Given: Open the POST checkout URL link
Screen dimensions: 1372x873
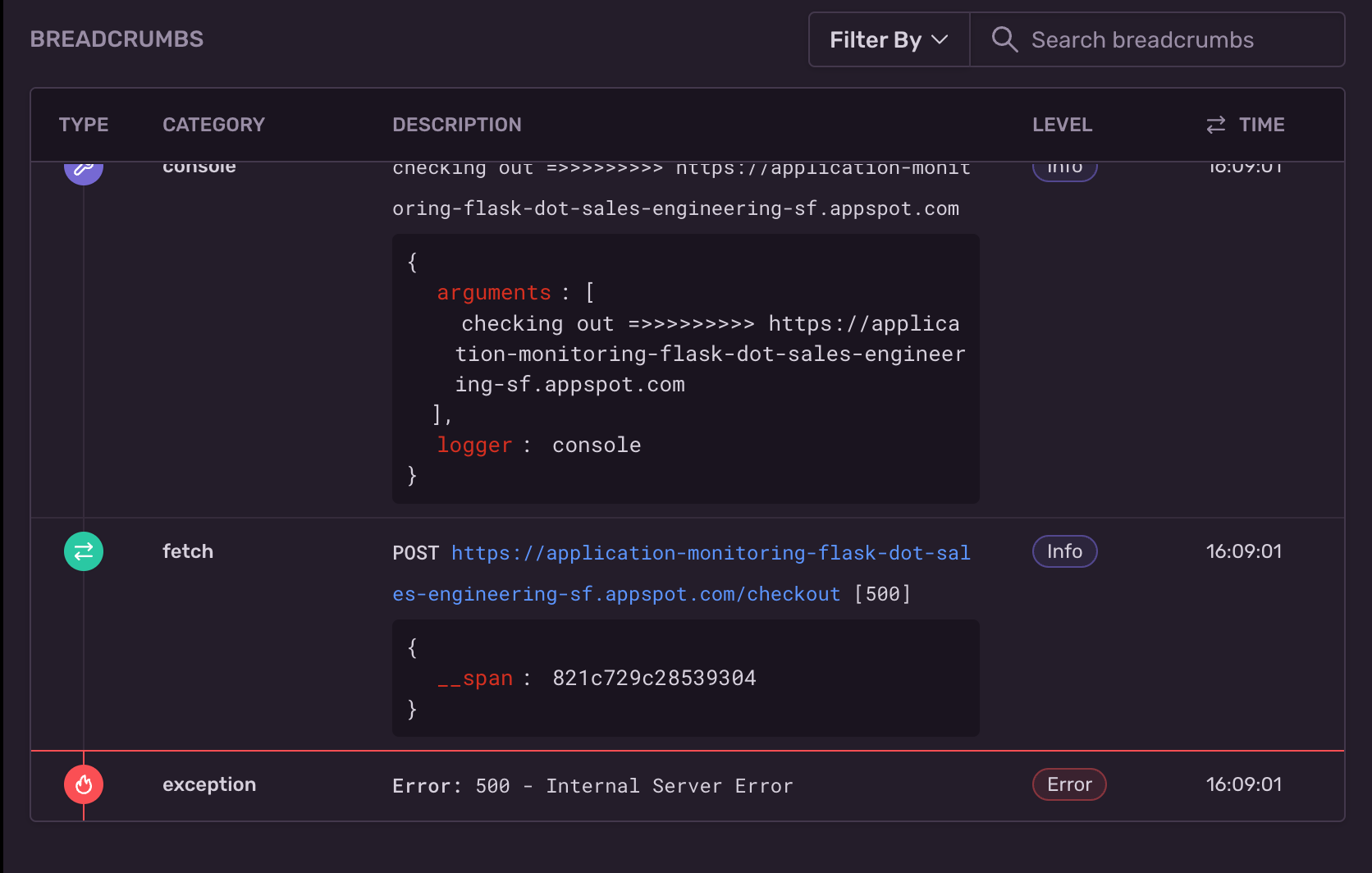Looking at the screenshot, I should click(681, 573).
